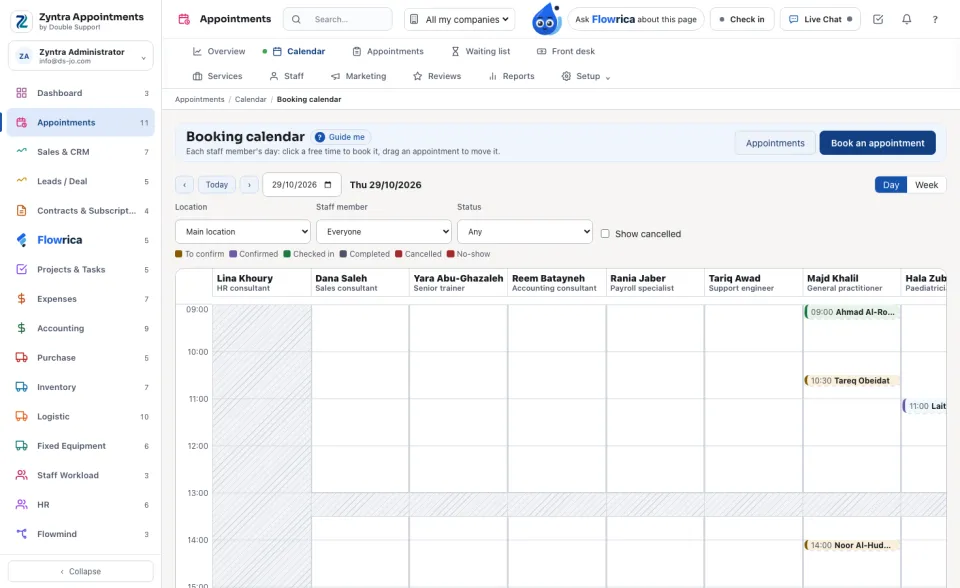The image size is (960, 588).
Task: Click the Appointments header calendar icon
Action: tap(184, 19)
